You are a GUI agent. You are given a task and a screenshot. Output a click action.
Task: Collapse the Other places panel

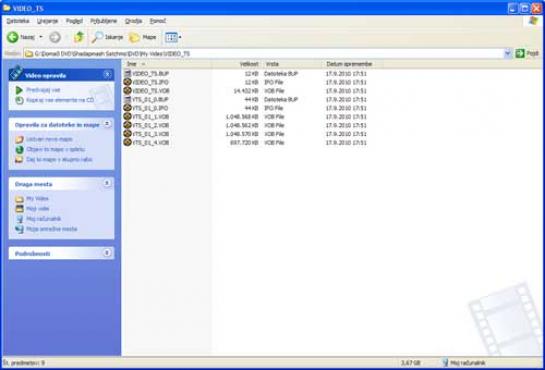pos(107,183)
